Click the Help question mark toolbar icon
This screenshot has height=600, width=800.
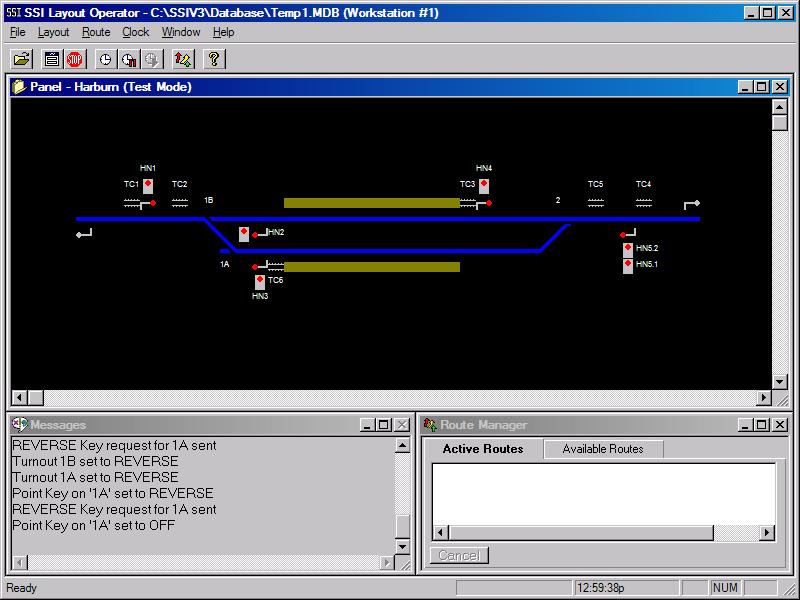tap(213, 59)
